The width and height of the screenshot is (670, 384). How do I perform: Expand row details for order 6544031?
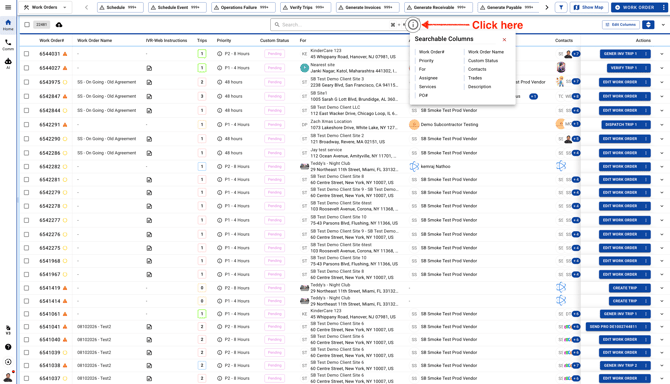click(662, 54)
